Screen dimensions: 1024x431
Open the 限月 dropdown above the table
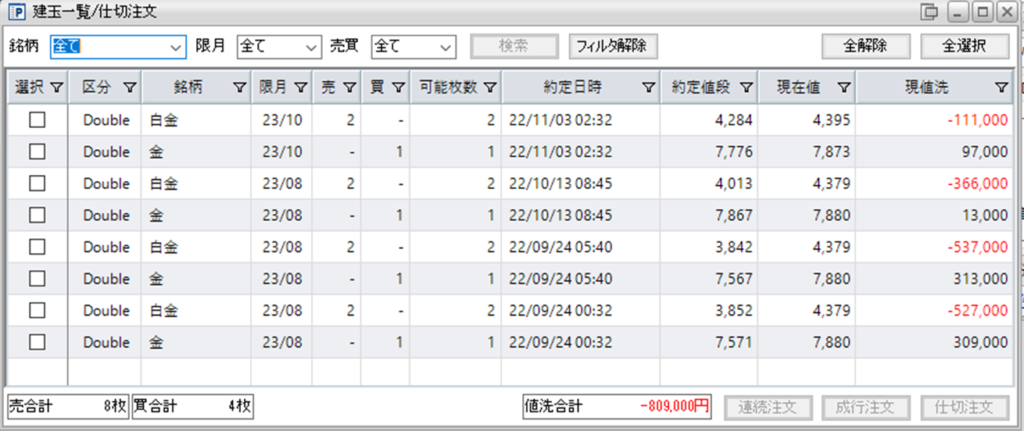[278, 47]
